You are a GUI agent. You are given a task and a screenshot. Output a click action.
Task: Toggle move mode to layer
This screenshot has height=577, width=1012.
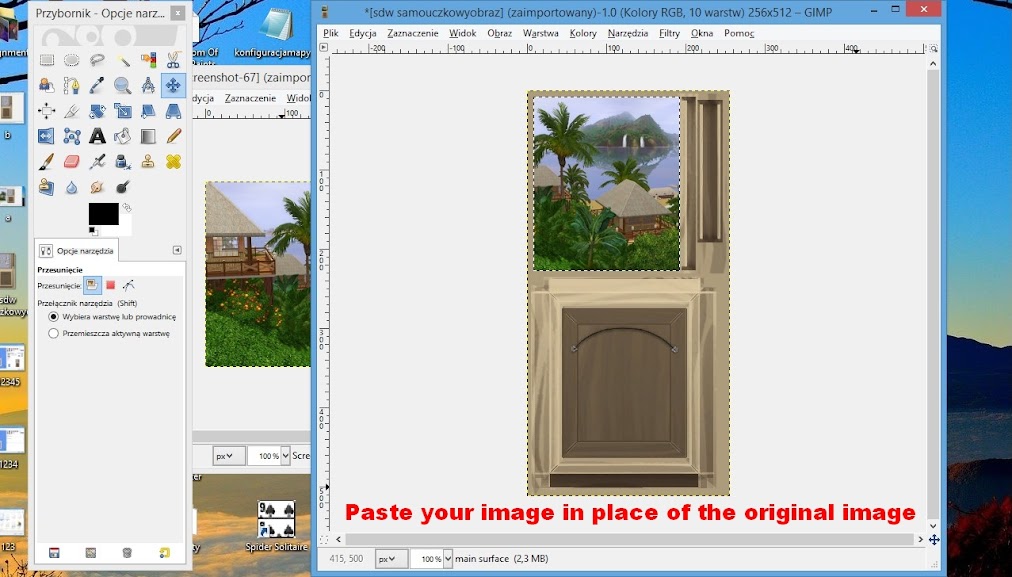92,285
